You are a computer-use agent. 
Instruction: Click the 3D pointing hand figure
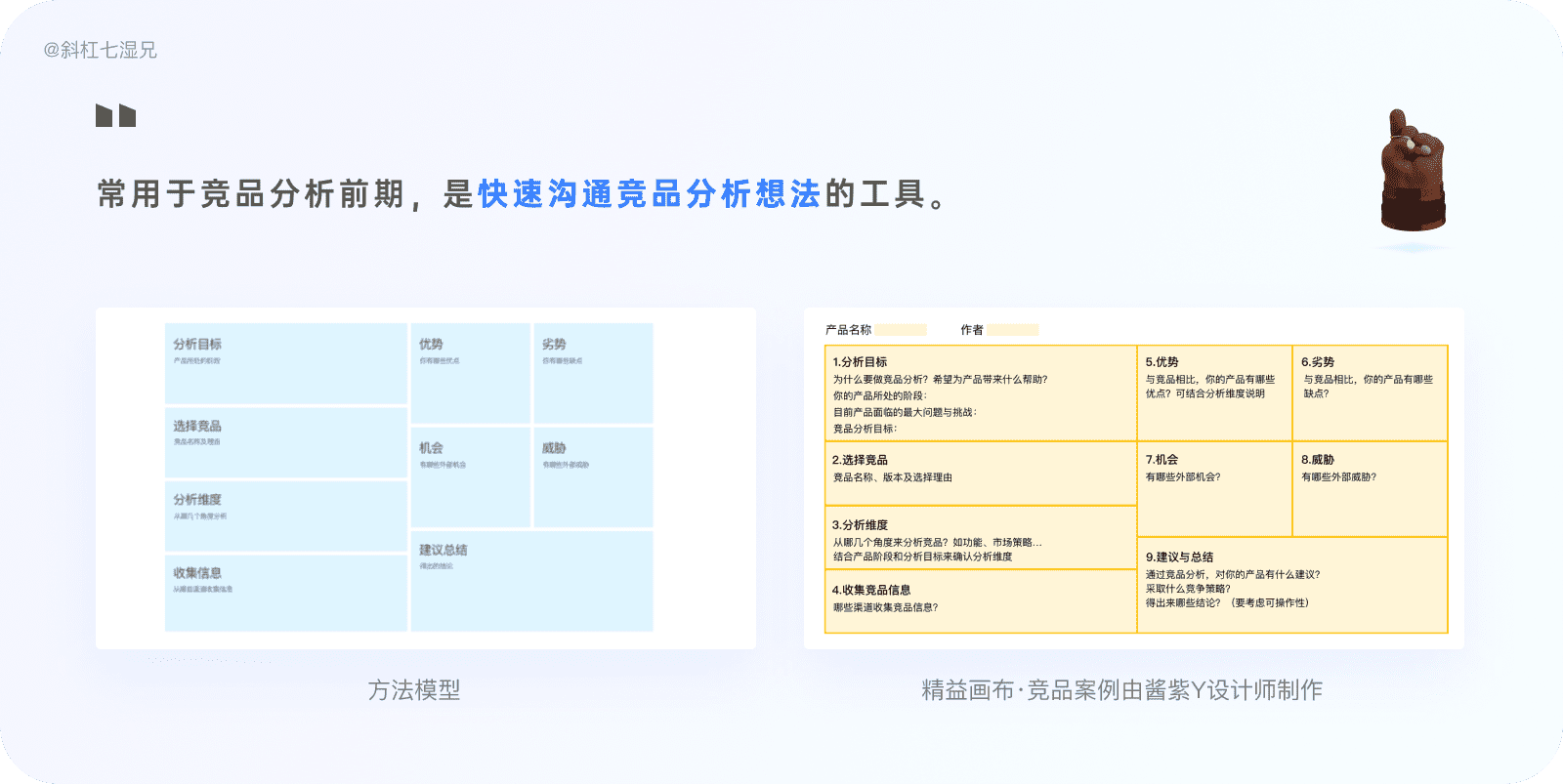point(1412,172)
